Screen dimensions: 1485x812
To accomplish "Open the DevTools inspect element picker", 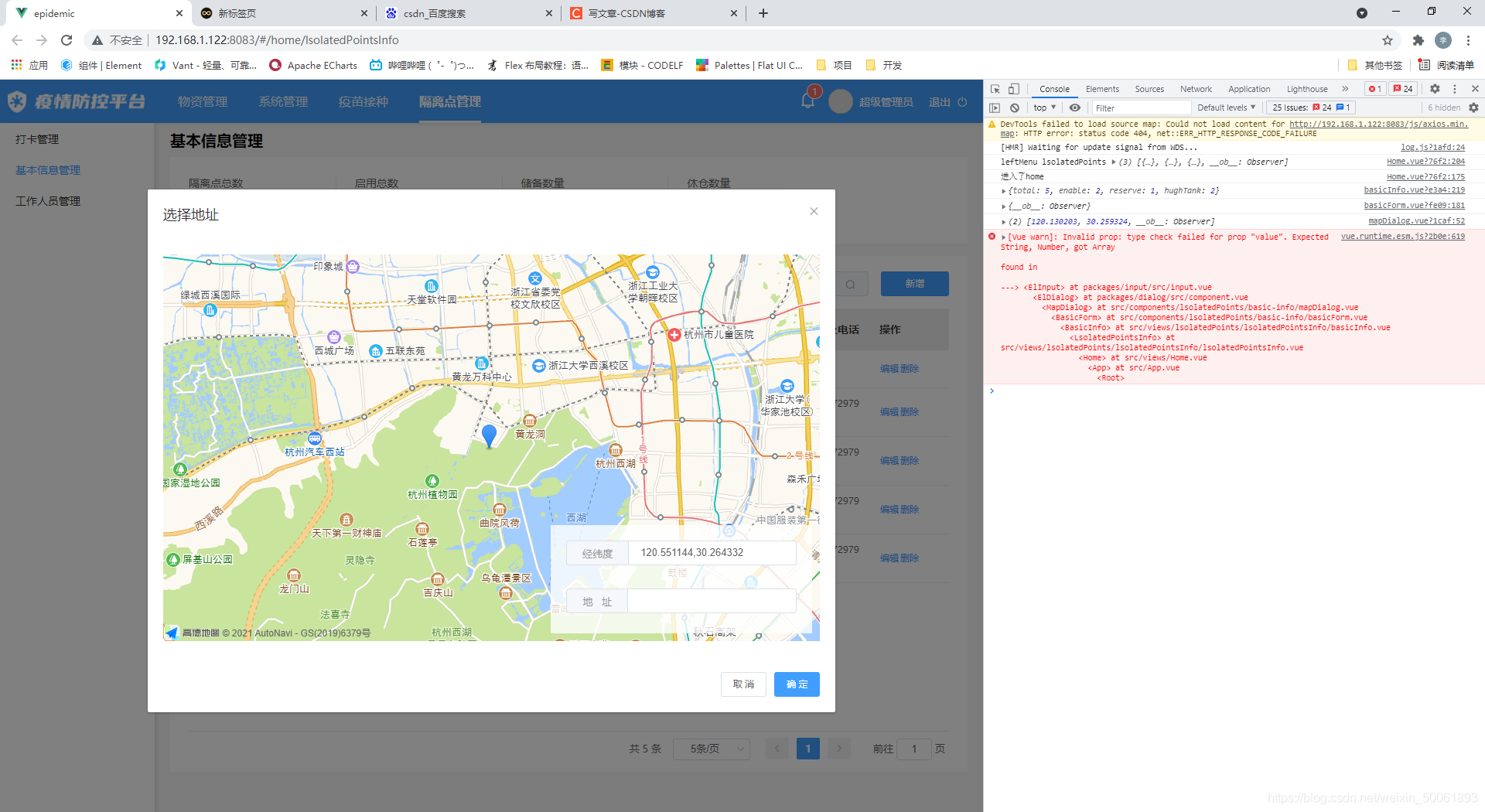I will pyautogui.click(x=995, y=89).
